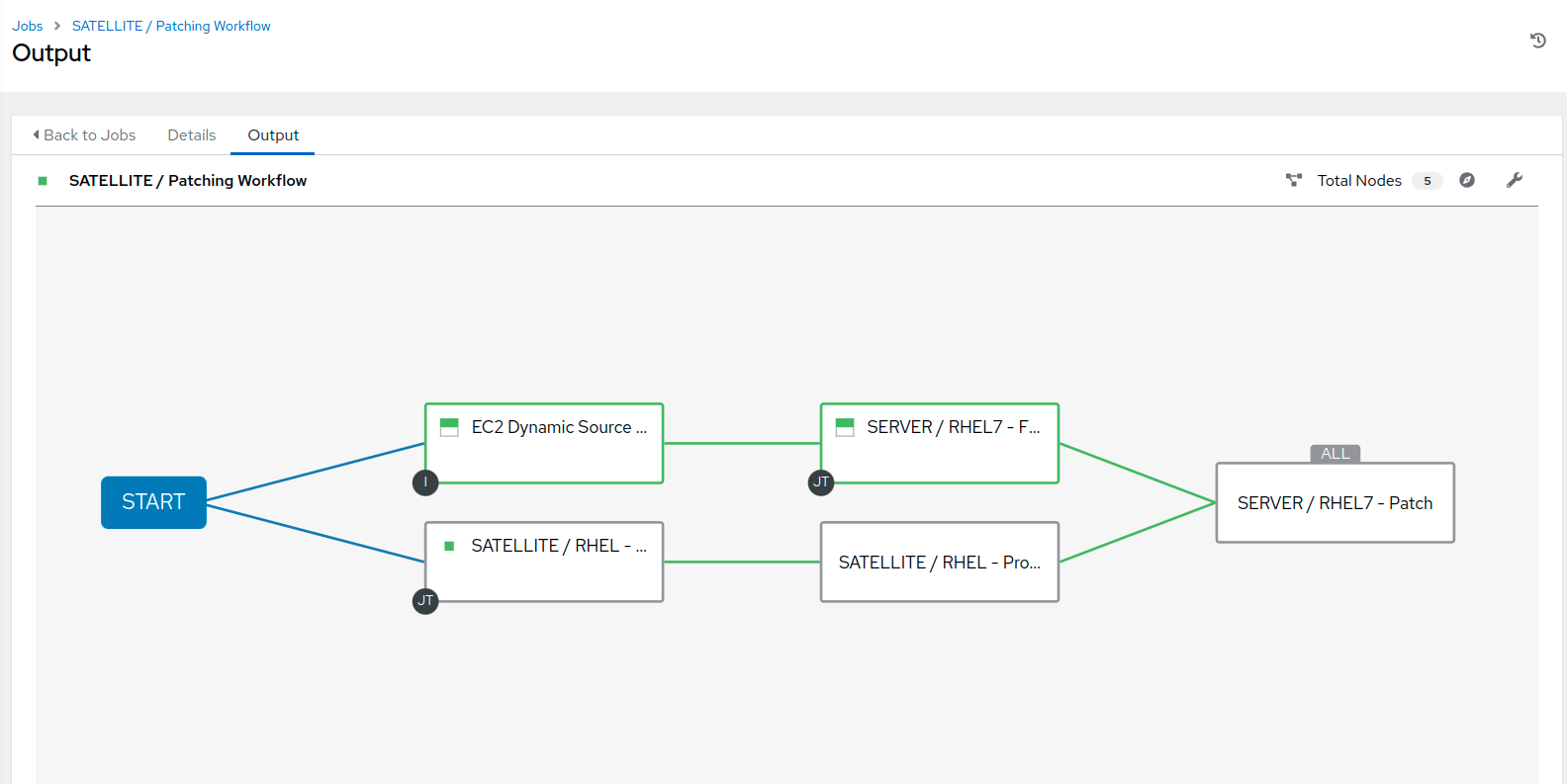The image size is (1567, 784).
Task: Click the JT badge on SATELLITE / RHEL - ... node
Action: (x=425, y=600)
